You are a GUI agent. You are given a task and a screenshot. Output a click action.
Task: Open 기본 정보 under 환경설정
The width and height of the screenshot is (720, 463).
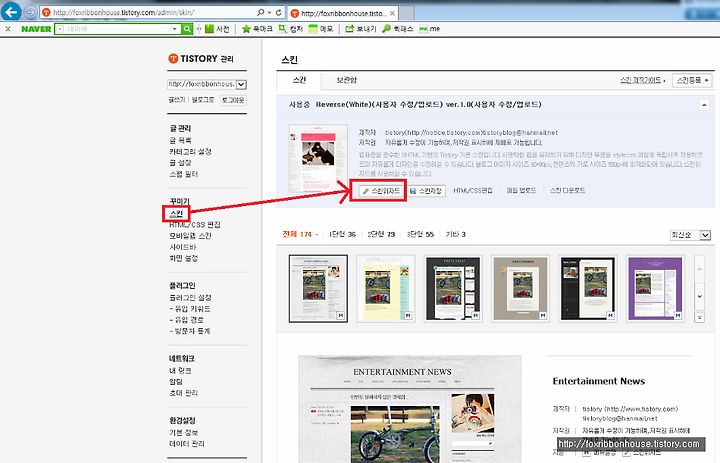(183, 433)
